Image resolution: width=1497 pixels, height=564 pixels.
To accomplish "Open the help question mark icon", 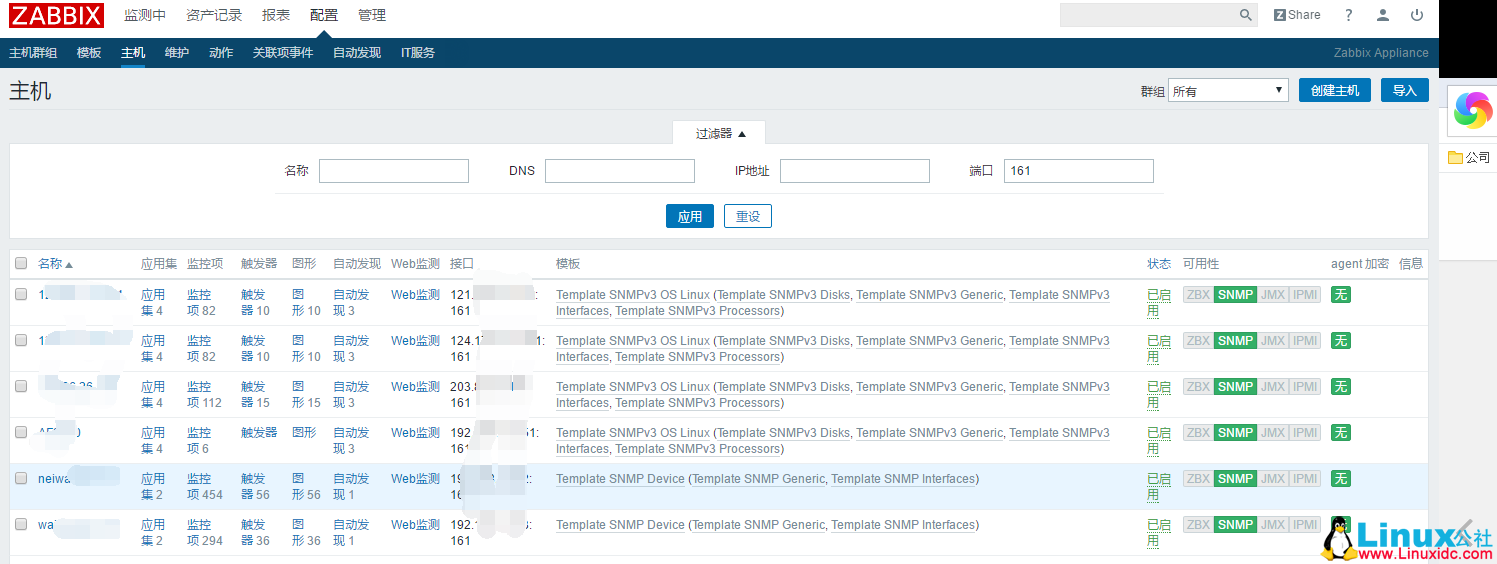I will (1349, 15).
